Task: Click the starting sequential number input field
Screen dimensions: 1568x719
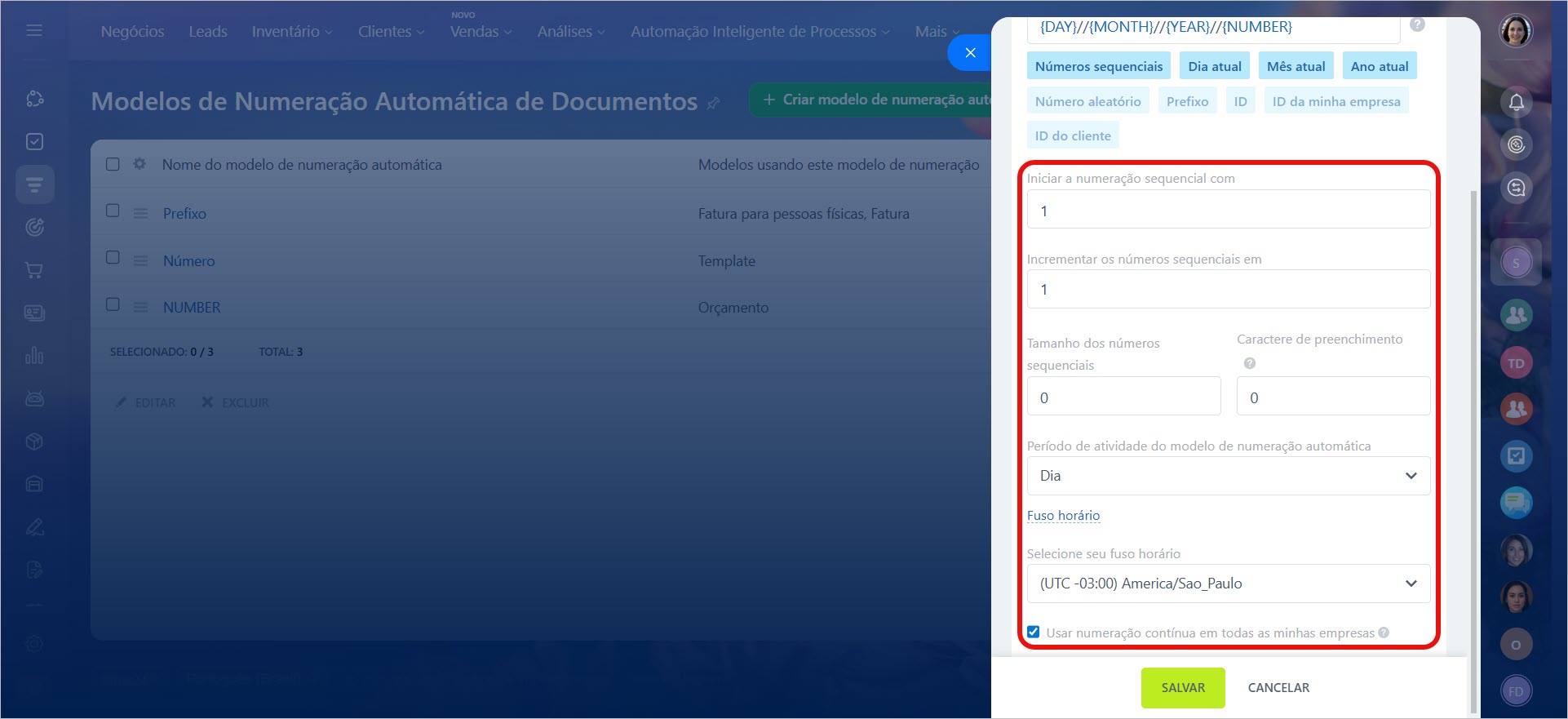Action: tap(1228, 210)
